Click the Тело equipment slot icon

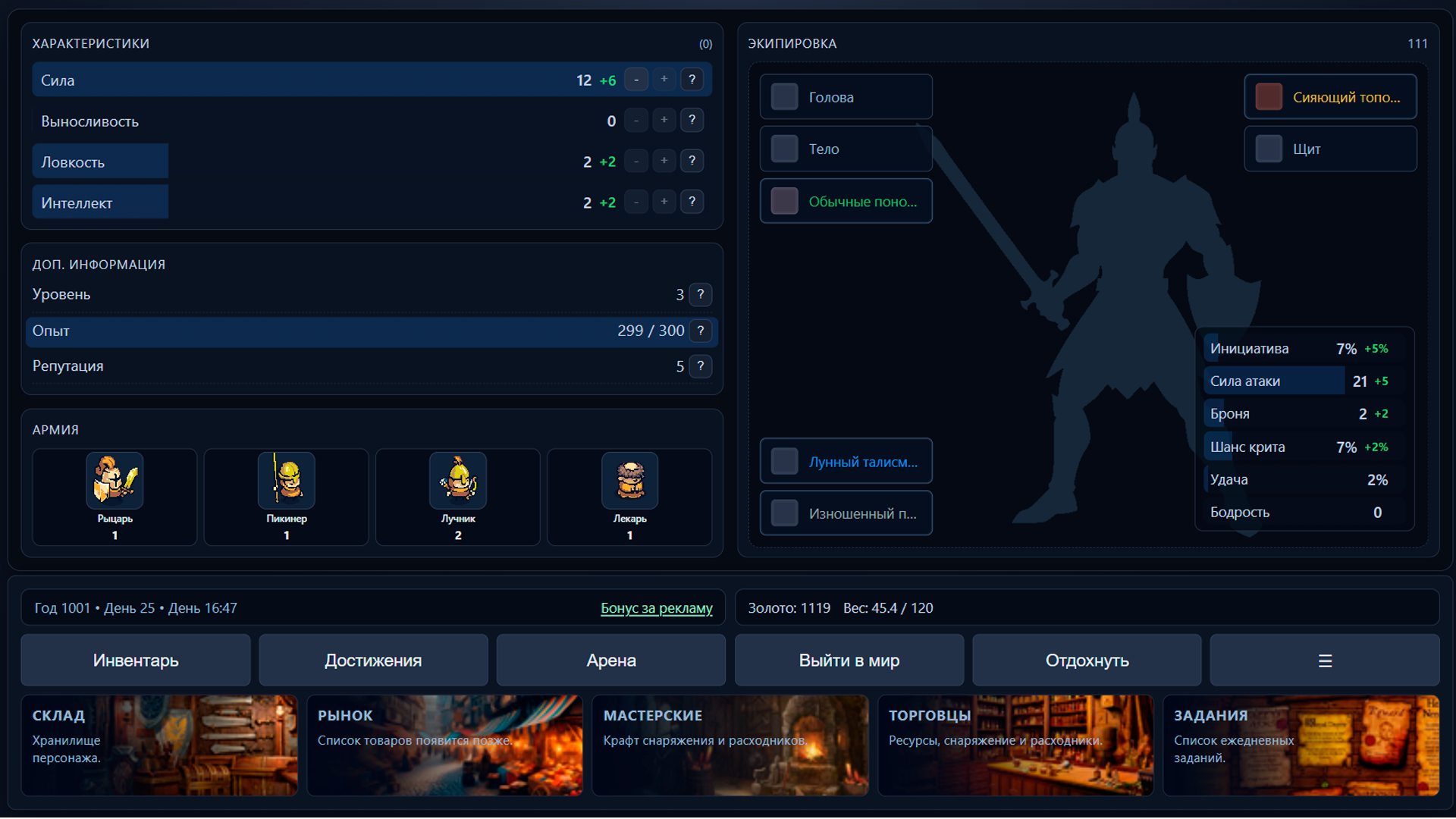click(x=784, y=149)
